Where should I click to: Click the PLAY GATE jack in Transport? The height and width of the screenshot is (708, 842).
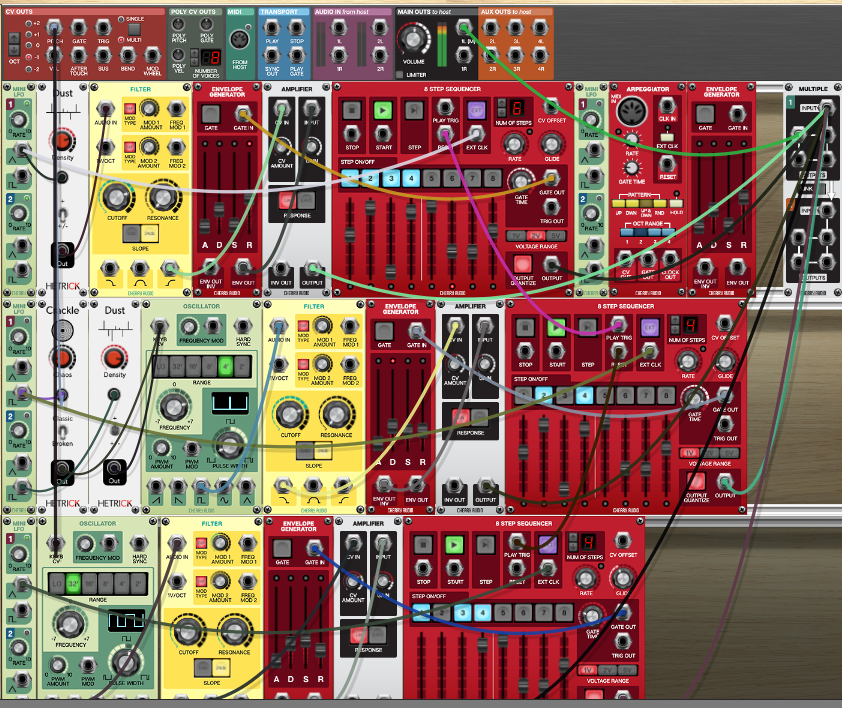[x=296, y=55]
